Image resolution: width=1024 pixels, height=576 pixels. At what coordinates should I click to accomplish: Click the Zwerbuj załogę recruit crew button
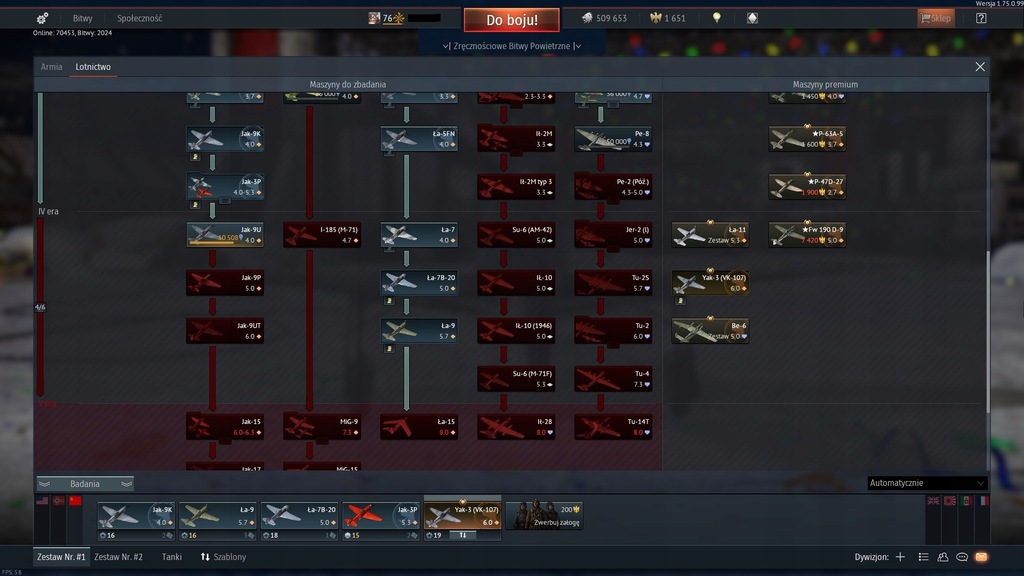(544, 515)
